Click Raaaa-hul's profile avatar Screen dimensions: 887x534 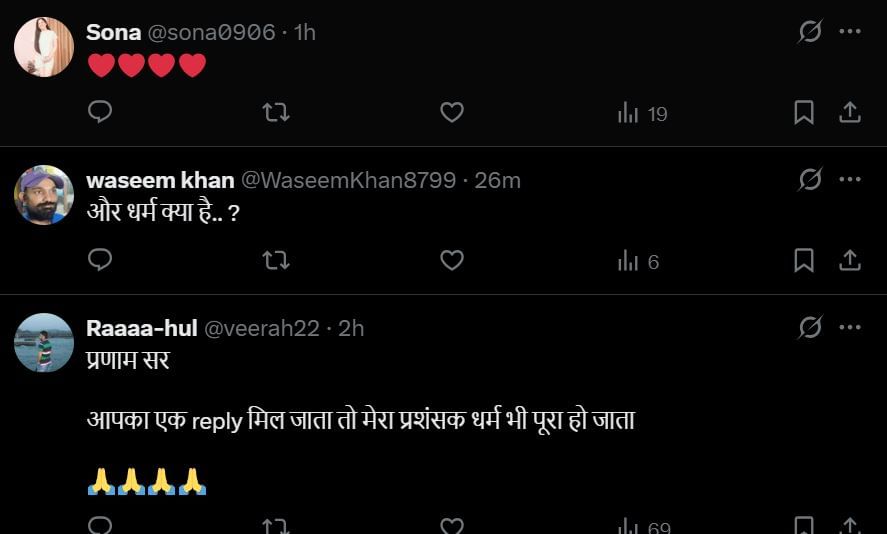tap(44, 343)
